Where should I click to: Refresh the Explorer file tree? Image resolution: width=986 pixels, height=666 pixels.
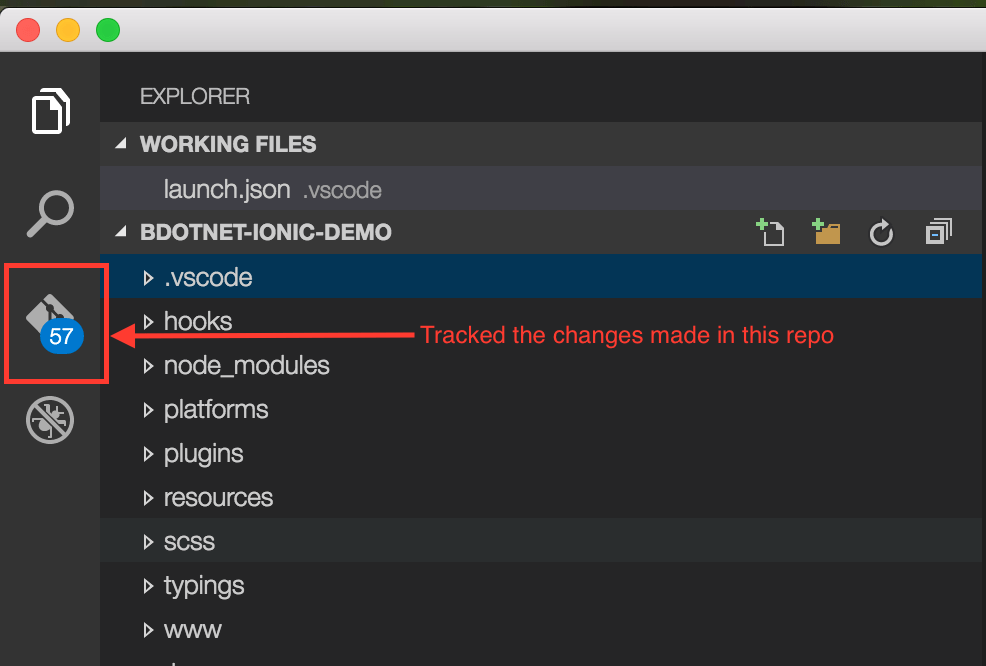(x=880, y=231)
